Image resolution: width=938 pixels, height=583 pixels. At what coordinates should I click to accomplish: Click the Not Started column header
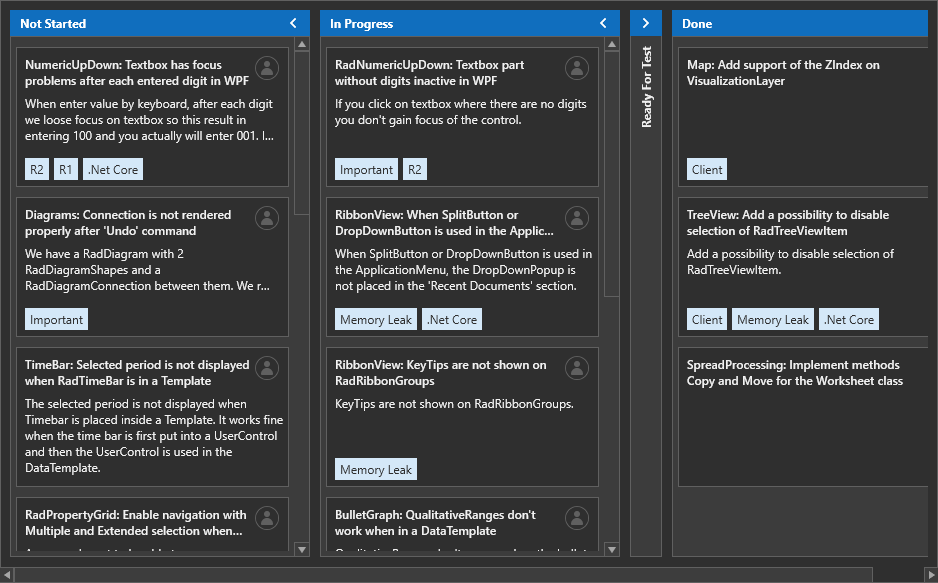click(160, 23)
